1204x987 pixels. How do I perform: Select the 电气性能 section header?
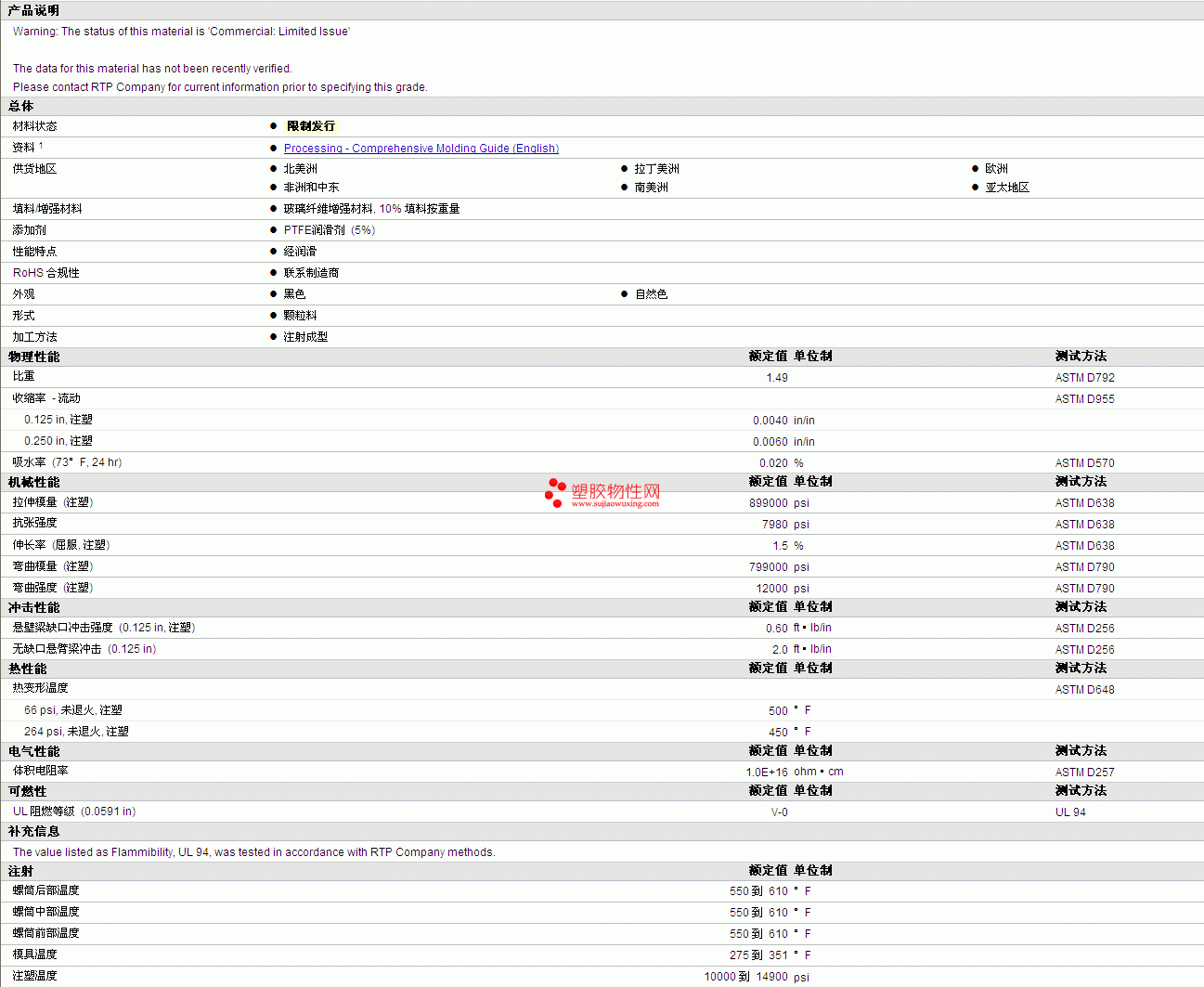pos(34,751)
